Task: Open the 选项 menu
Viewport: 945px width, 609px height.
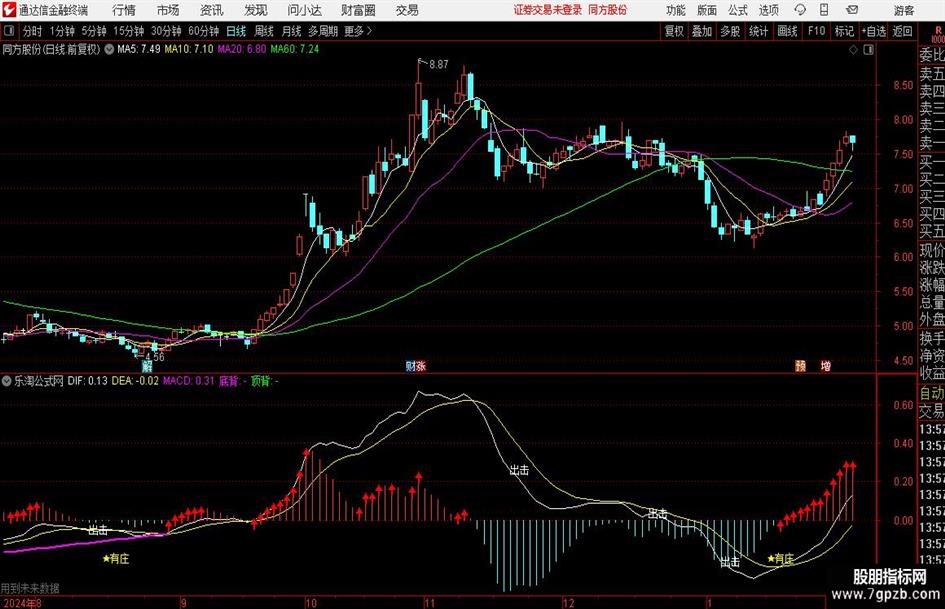Action: (768, 10)
